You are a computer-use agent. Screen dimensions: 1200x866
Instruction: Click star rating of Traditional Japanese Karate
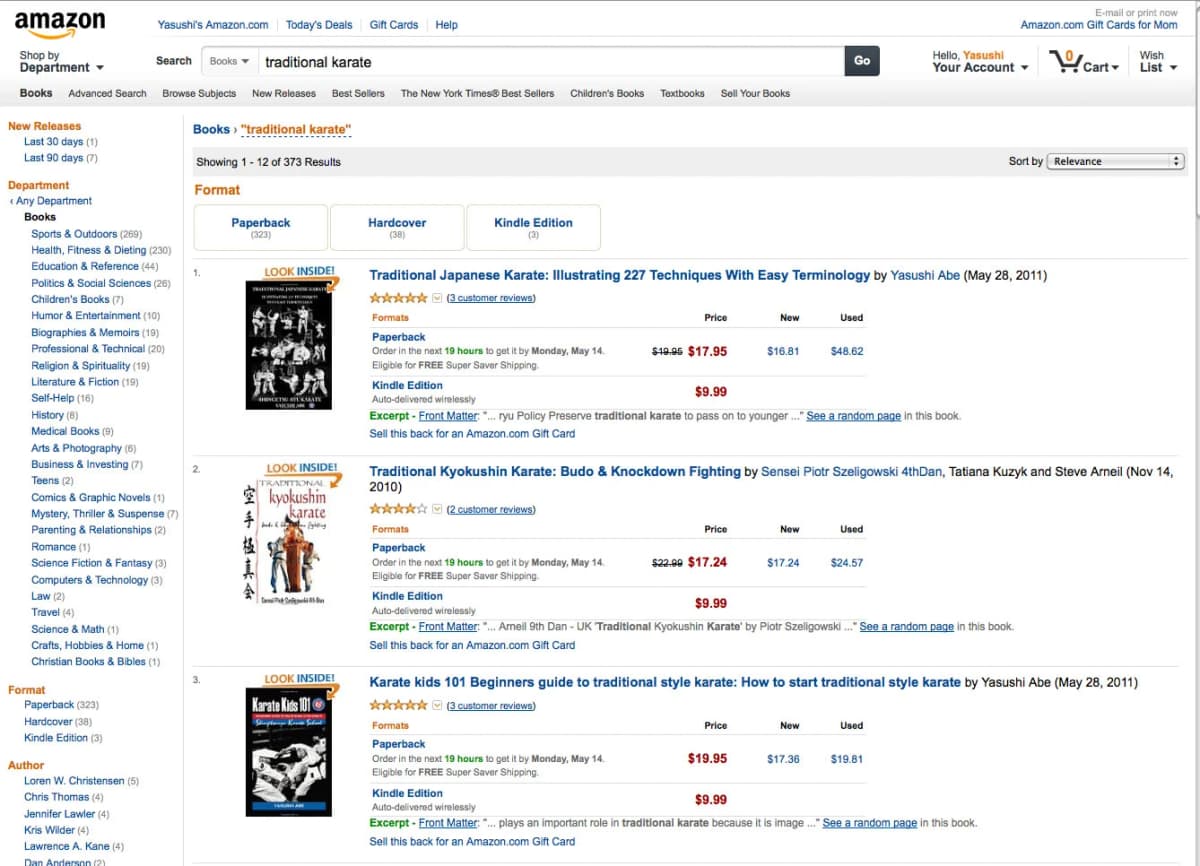coord(399,298)
